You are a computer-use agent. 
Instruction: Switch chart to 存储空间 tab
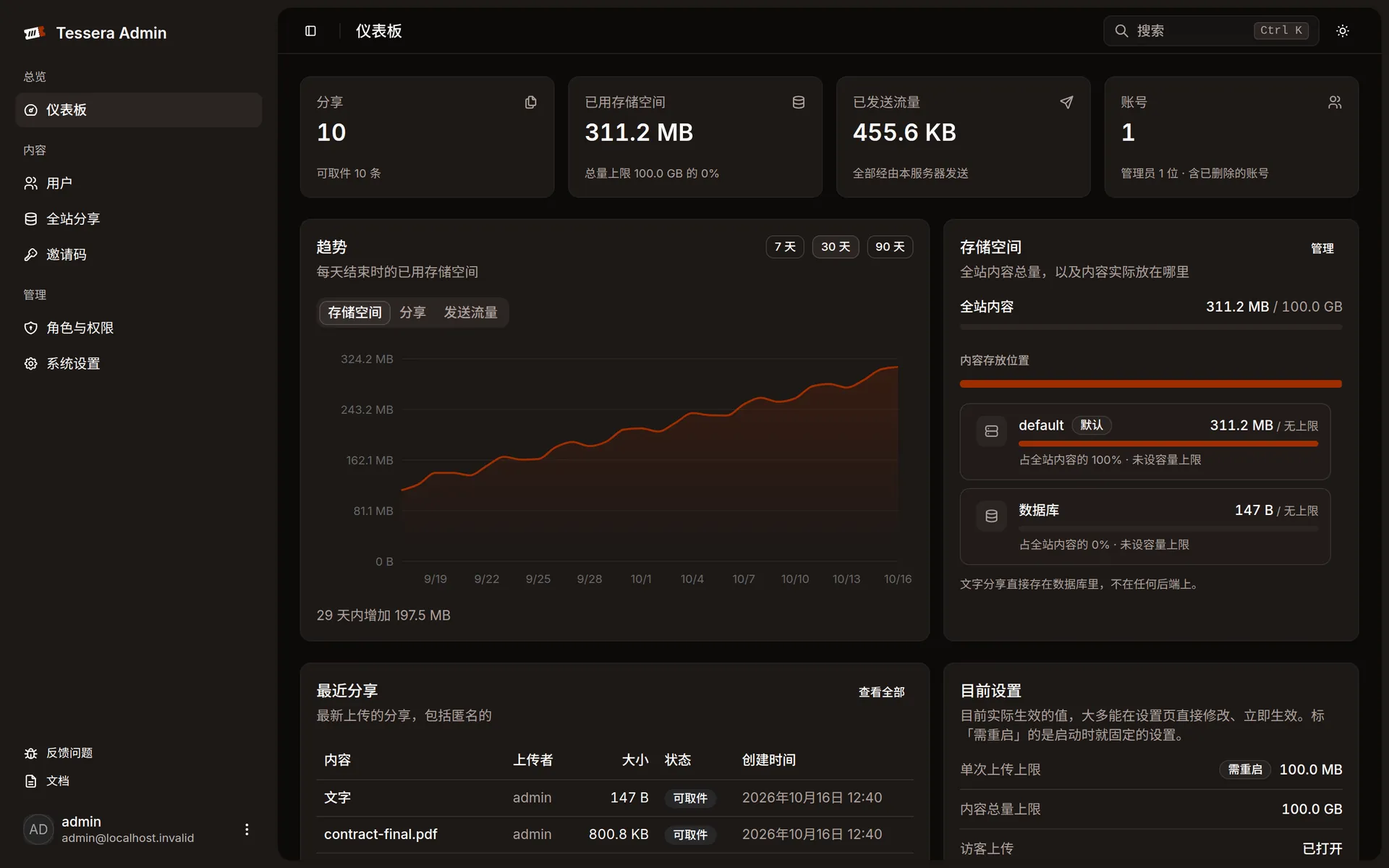pyautogui.click(x=354, y=312)
